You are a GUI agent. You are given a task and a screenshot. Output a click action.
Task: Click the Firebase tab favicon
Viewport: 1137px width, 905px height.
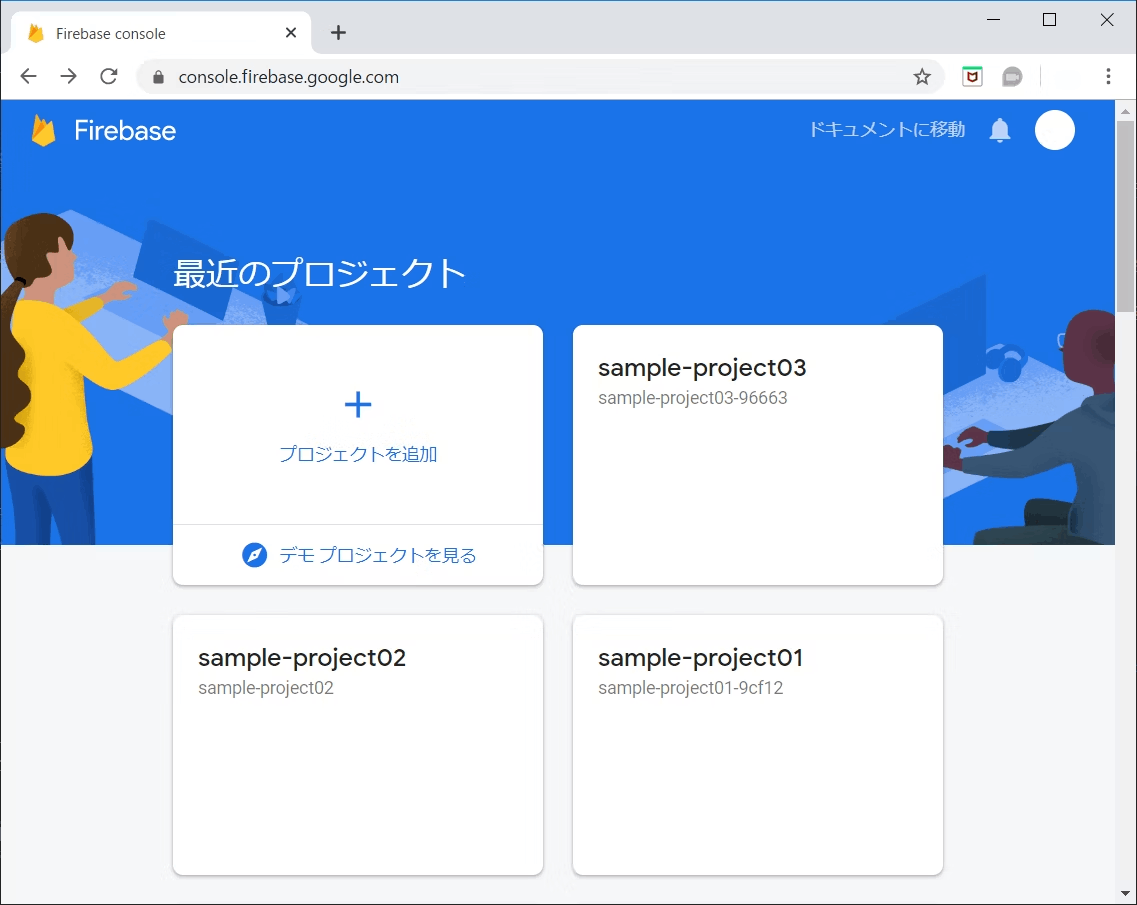[36, 33]
